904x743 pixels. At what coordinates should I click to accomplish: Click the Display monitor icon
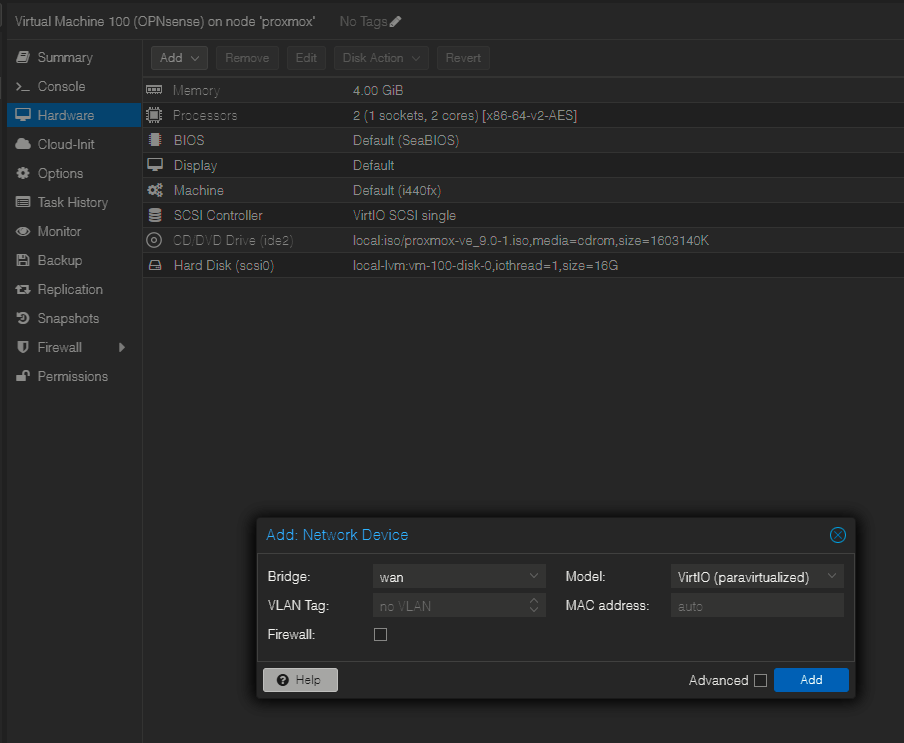point(155,165)
